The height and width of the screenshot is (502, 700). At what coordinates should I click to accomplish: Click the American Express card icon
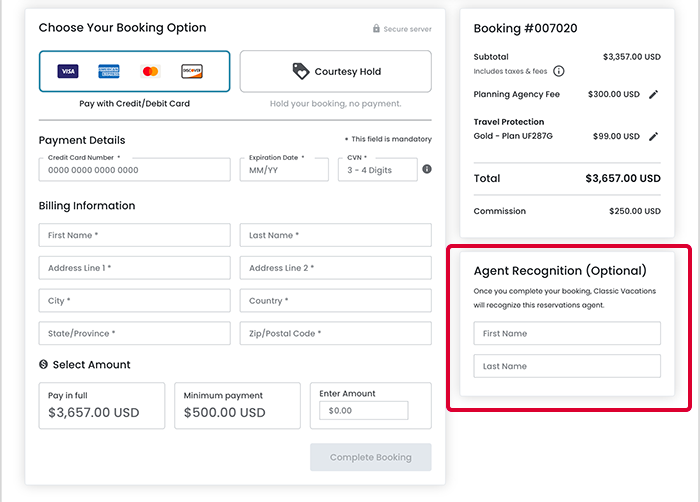[x=109, y=71]
